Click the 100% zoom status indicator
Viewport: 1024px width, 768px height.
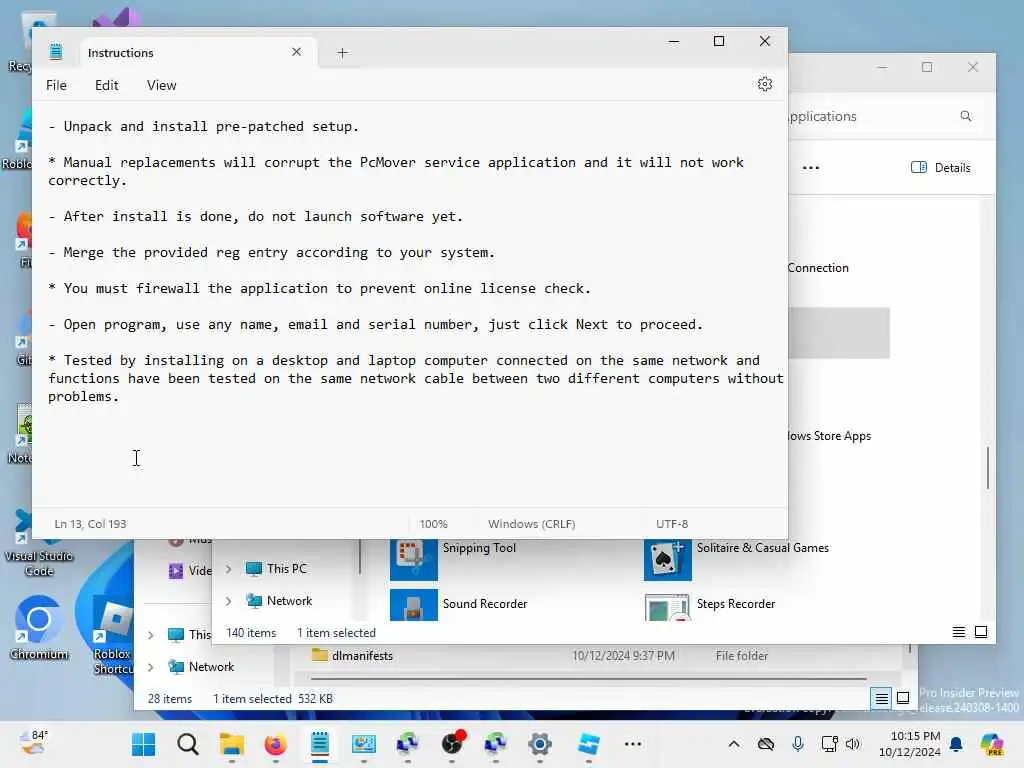(434, 524)
